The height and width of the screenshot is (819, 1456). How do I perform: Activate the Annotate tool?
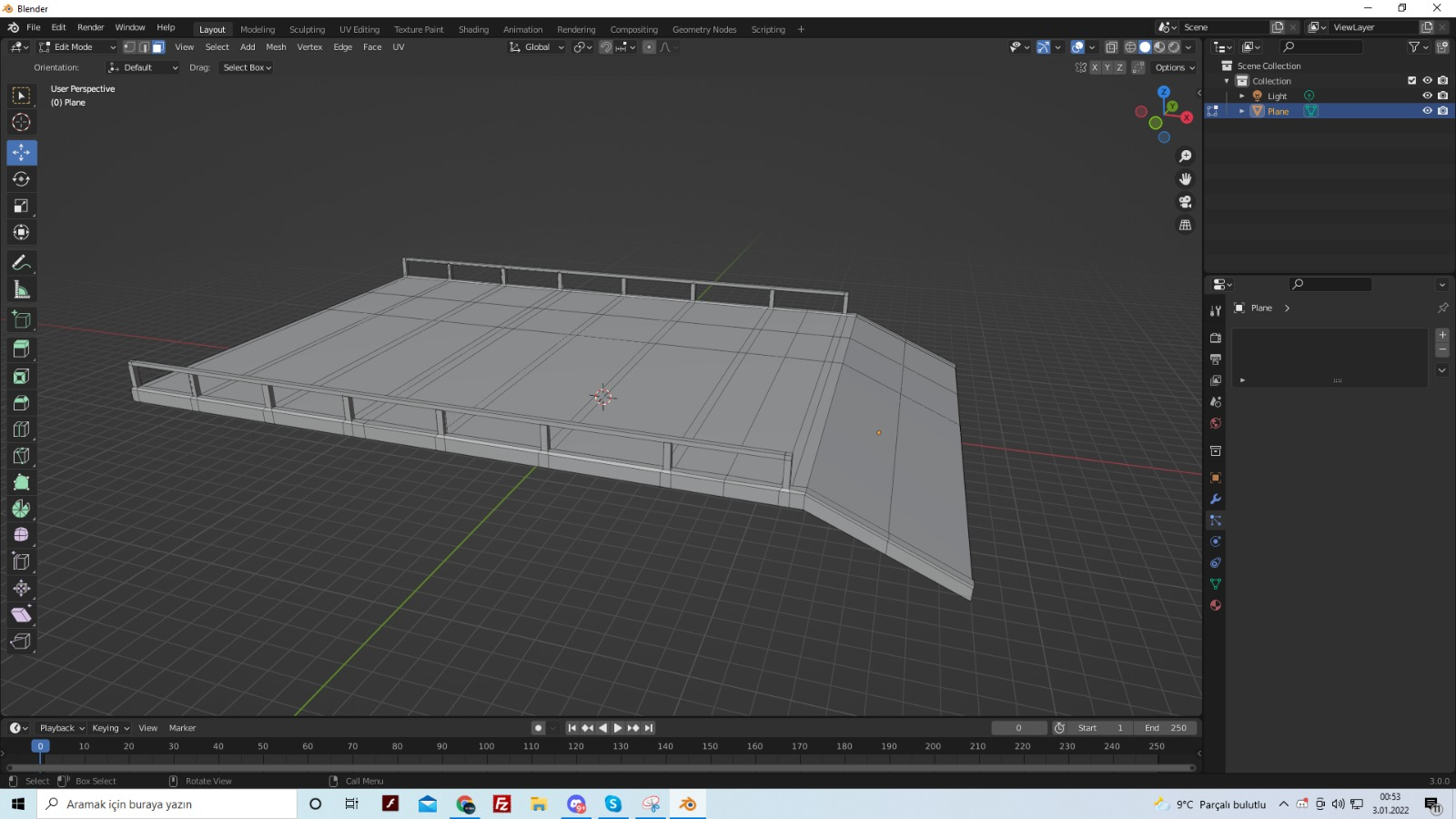click(x=21, y=263)
